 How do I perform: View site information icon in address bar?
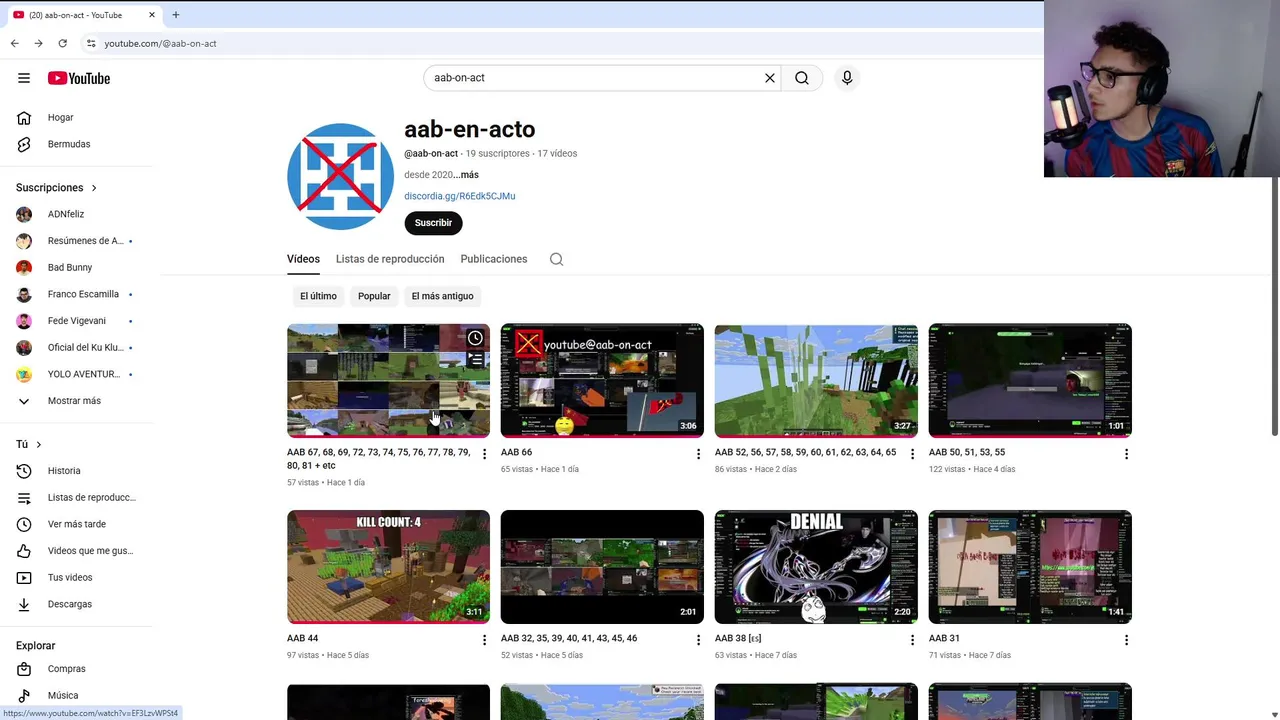(x=91, y=43)
